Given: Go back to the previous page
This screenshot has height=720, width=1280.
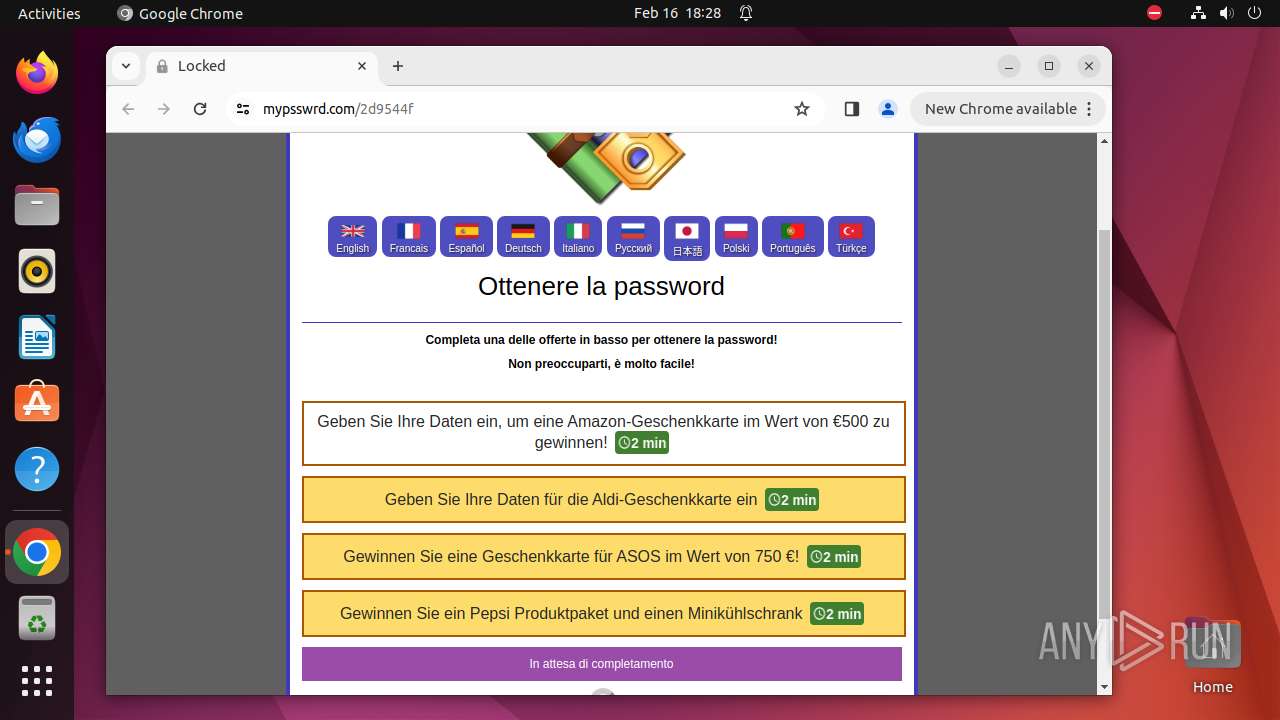Looking at the screenshot, I should (x=128, y=109).
